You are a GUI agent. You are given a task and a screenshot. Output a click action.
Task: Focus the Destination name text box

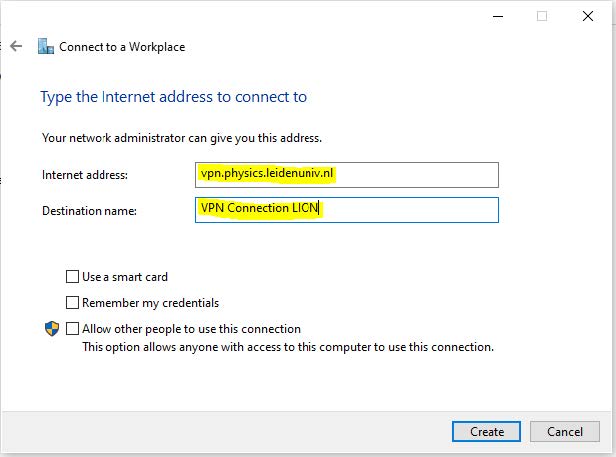pos(347,210)
